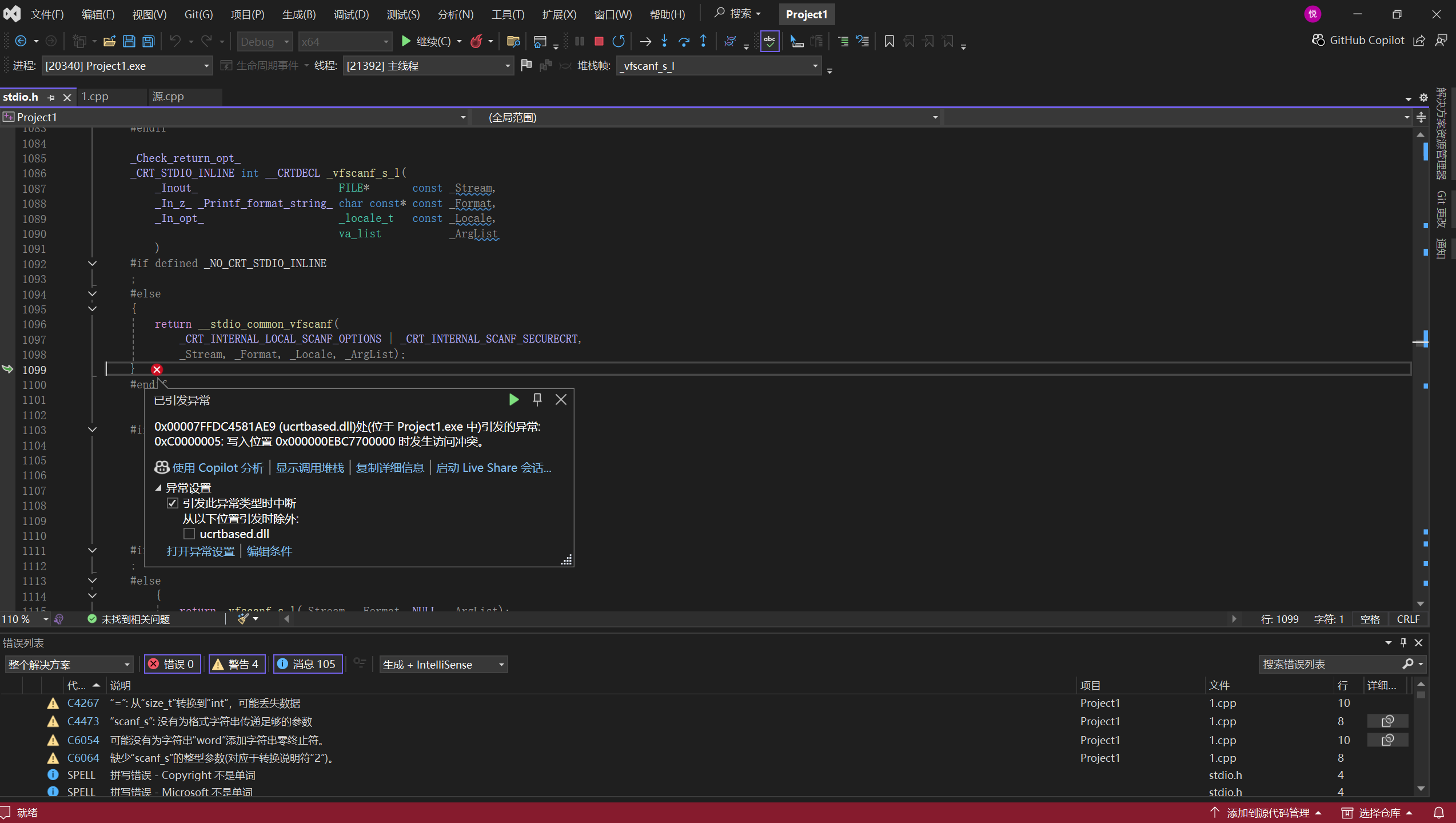Image resolution: width=1456 pixels, height=823 pixels.
Task: Collapse the 异常设置 section
Action: pos(158,488)
